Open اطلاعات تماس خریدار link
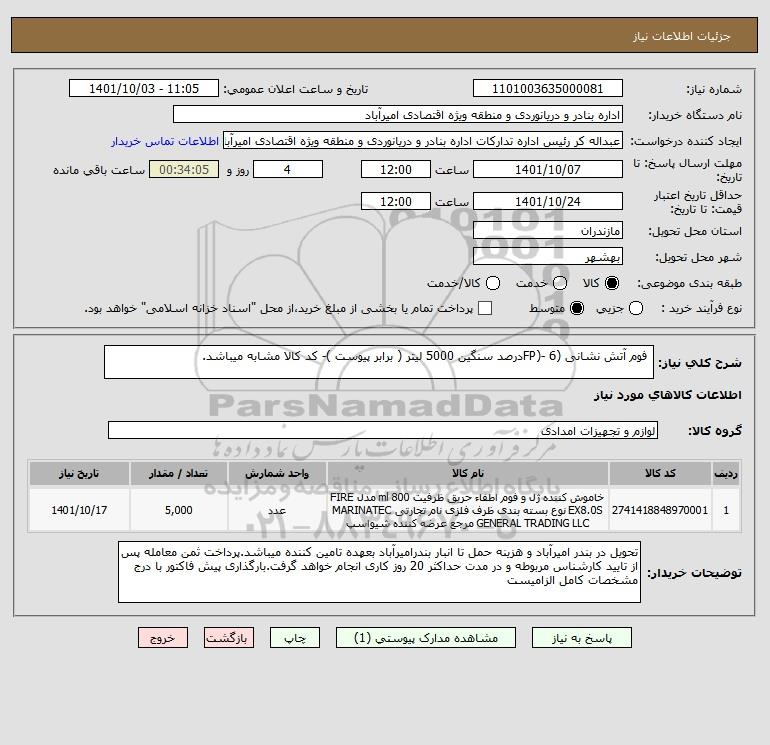Screen dimensions: 770x745 [x=165, y=141]
